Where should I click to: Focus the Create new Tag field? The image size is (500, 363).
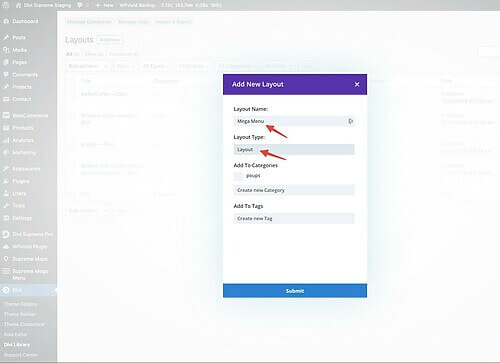pos(294,219)
